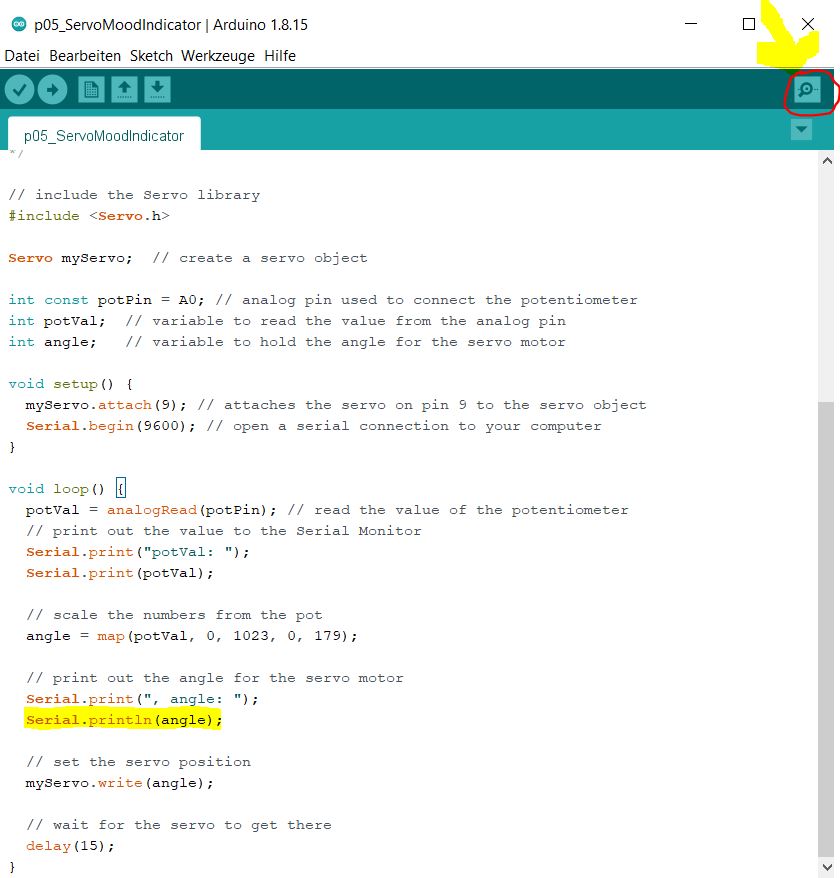Click the #include <Servo.h> line

(89, 216)
